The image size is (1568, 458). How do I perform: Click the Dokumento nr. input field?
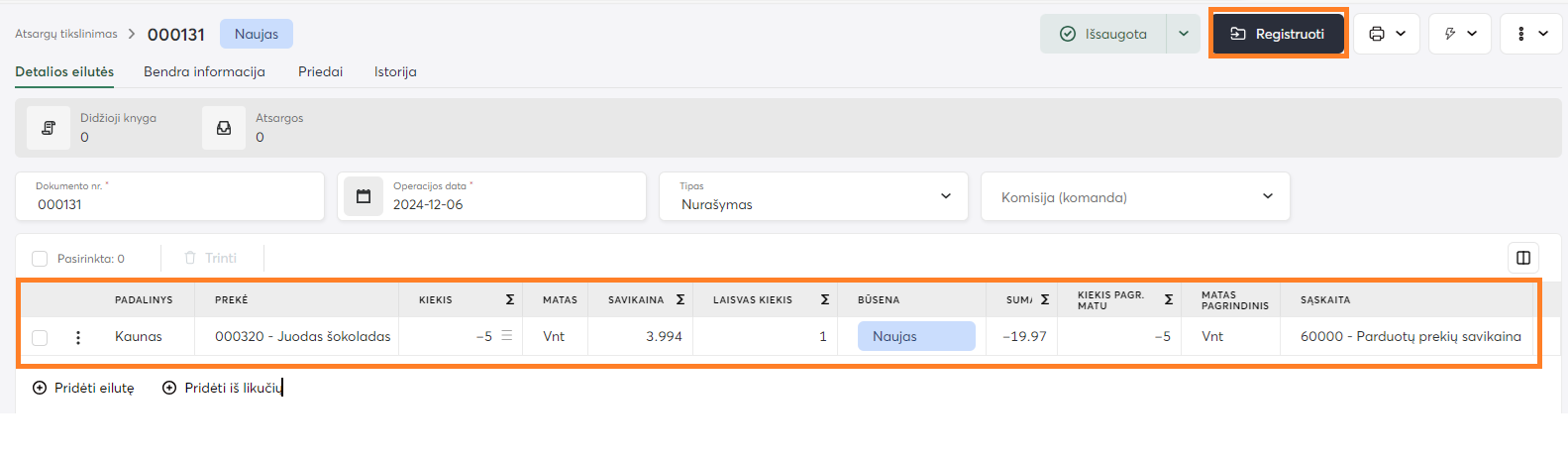click(x=168, y=204)
